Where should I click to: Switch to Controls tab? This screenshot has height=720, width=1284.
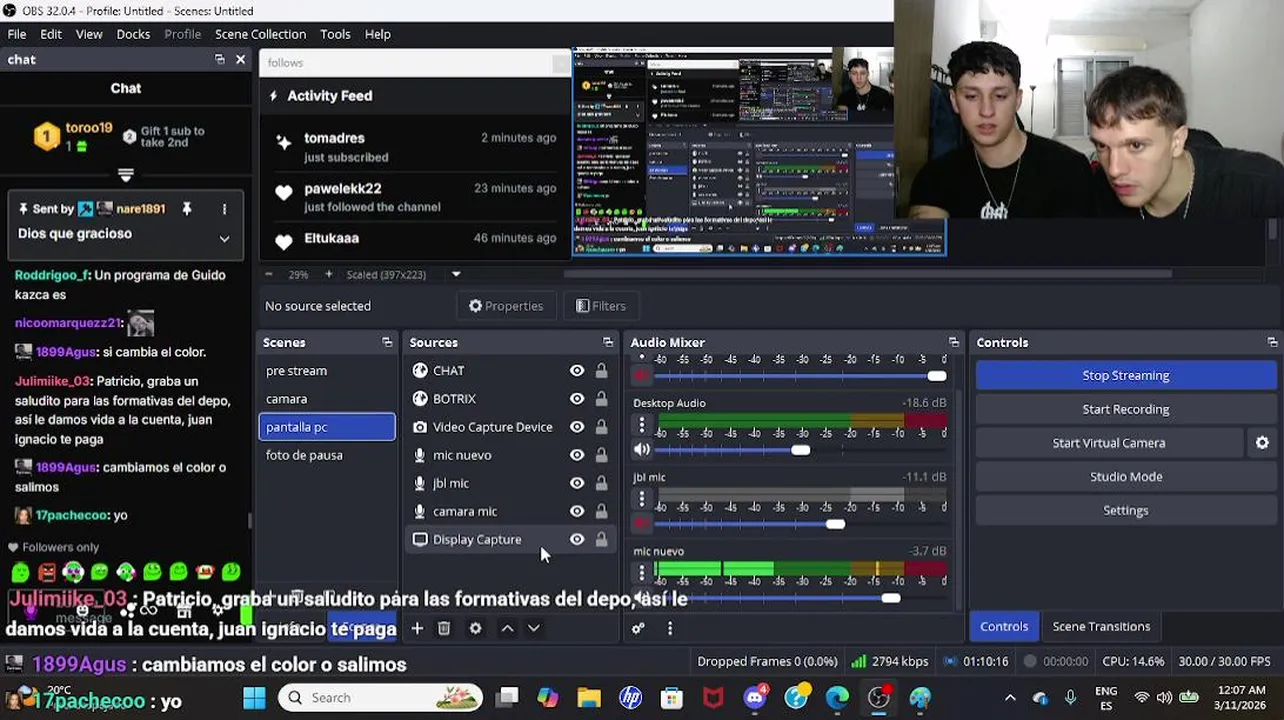1004,626
